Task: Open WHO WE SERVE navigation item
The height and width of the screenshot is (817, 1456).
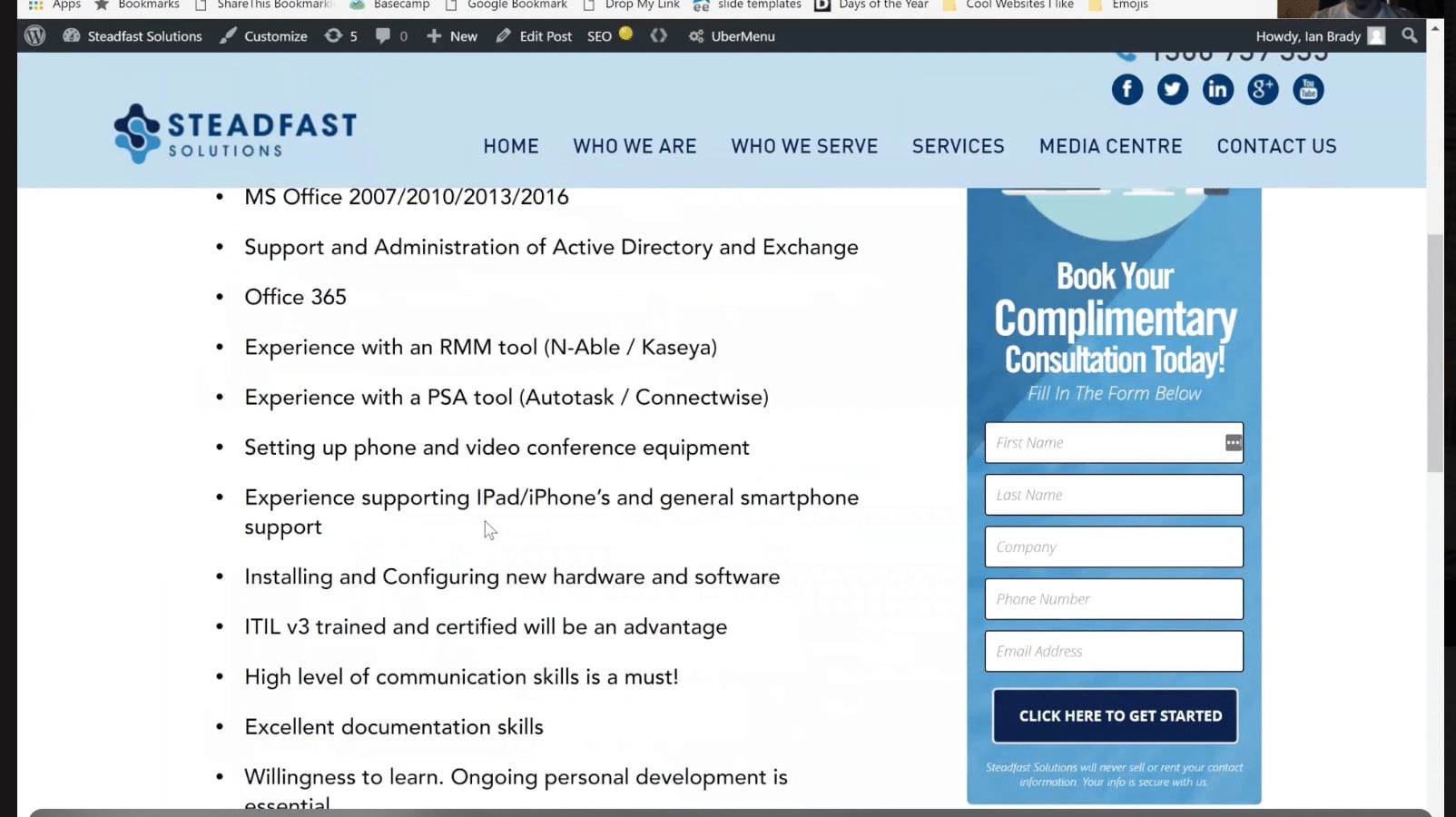Action: pyautogui.click(x=804, y=146)
